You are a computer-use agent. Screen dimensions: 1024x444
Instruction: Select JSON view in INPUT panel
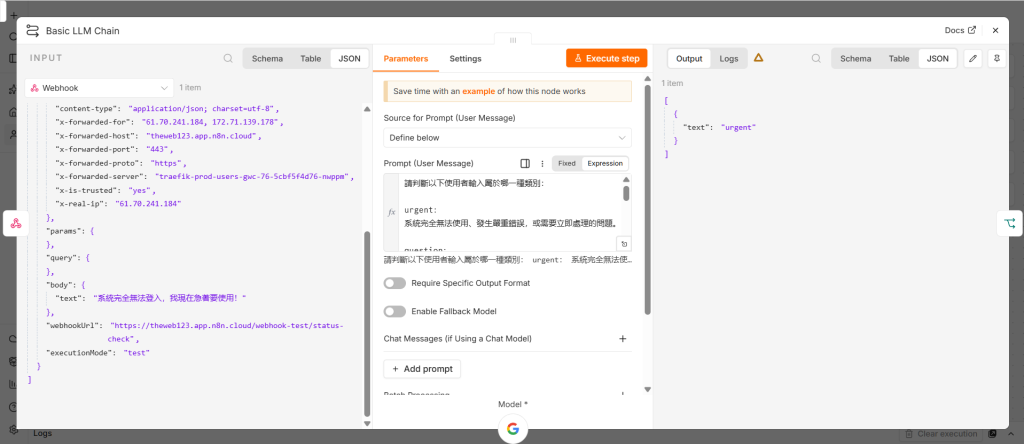click(x=349, y=58)
